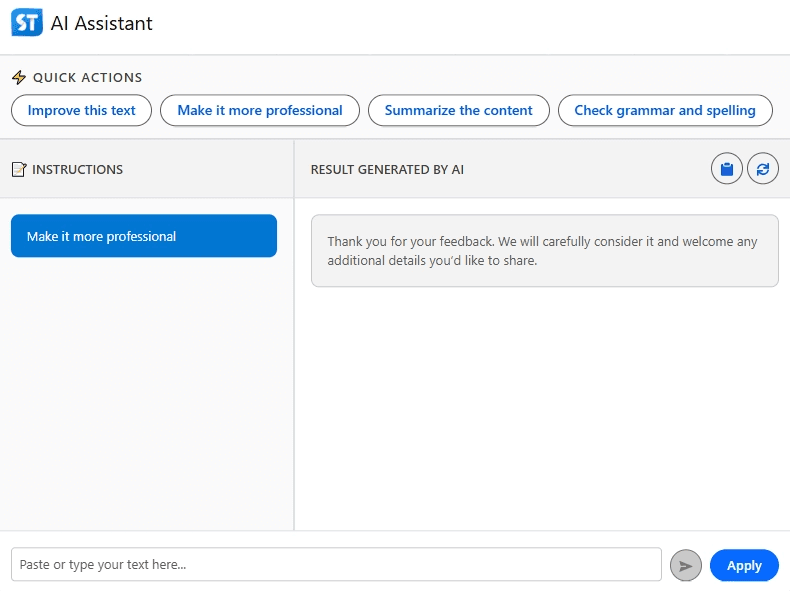
Task: Click the QUICK ACTIONS section label
Action: (88, 78)
